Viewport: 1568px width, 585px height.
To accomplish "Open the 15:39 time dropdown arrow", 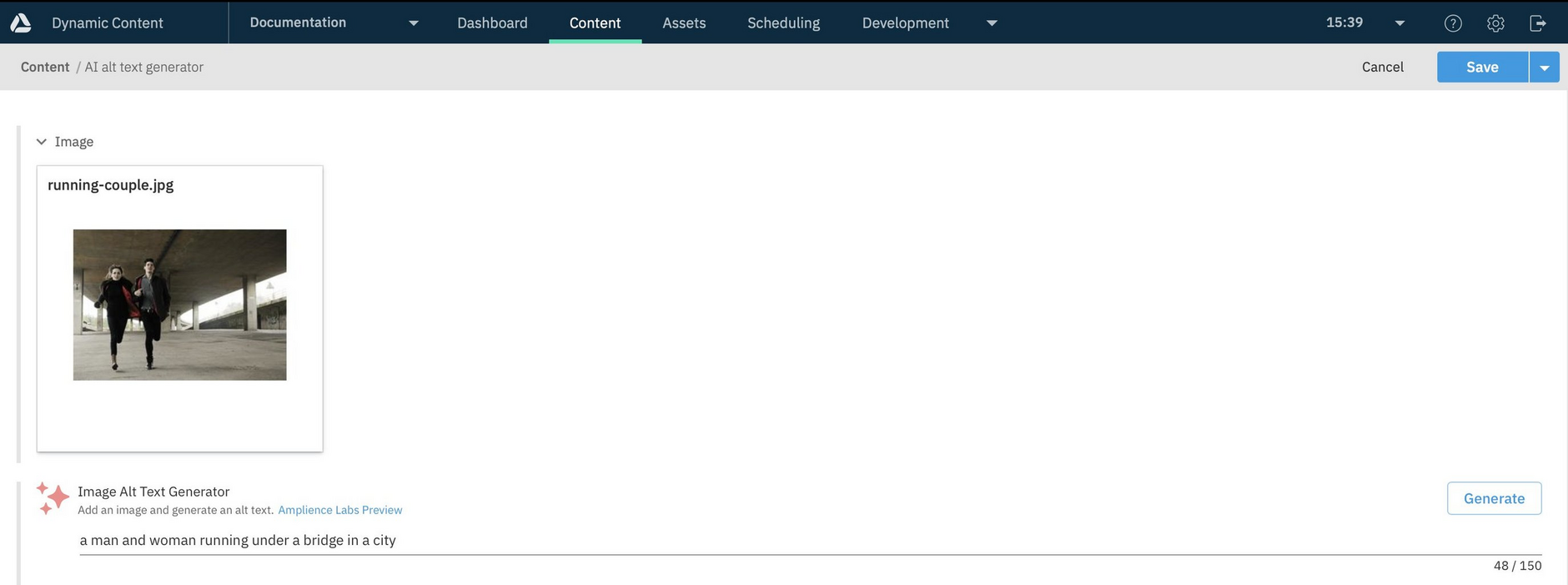I will tap(1400, 23).
